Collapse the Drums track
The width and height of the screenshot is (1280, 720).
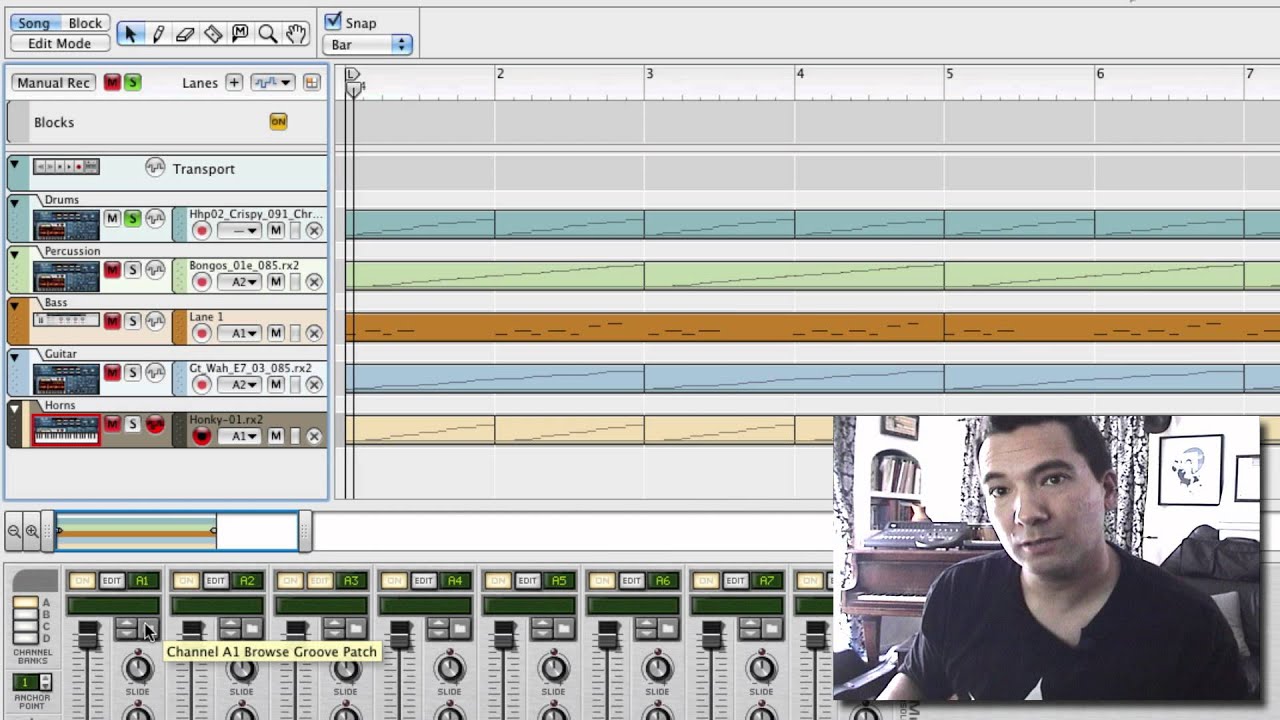pyautogui.click(x=14, y=202)
